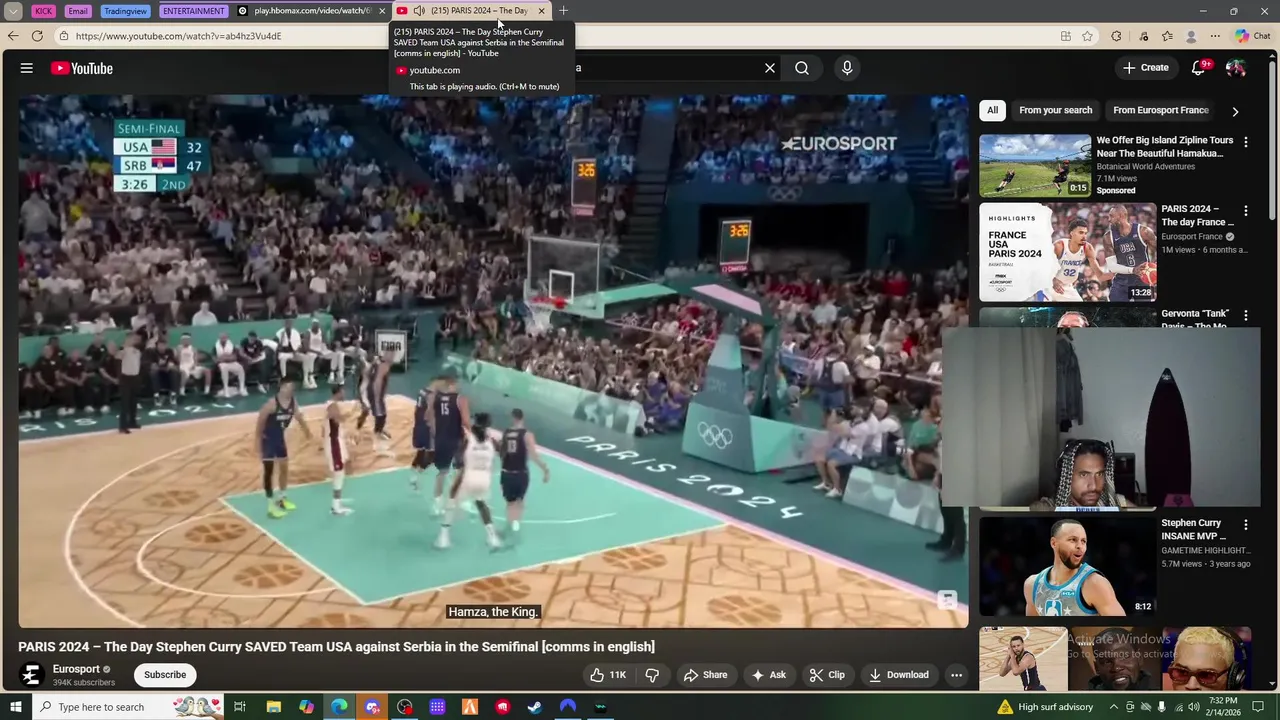Add this page to favorites star

(1087, 36)
